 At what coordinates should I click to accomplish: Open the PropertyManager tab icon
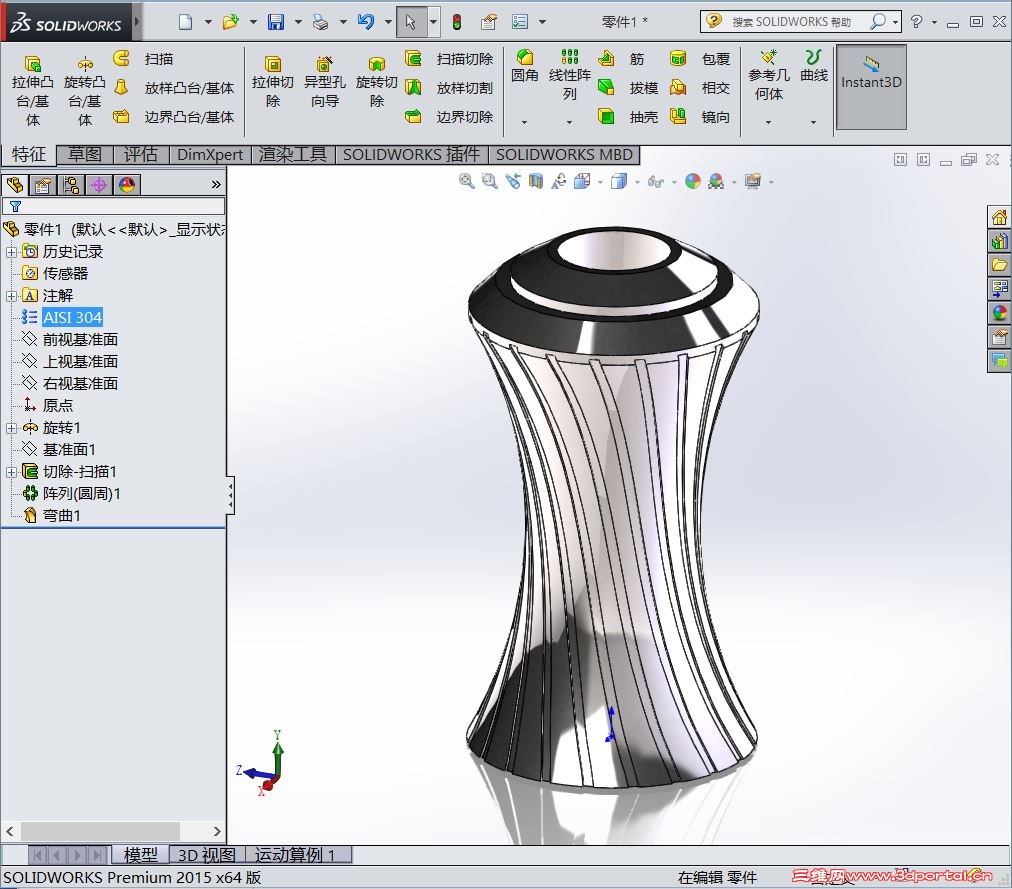[43, 185]
